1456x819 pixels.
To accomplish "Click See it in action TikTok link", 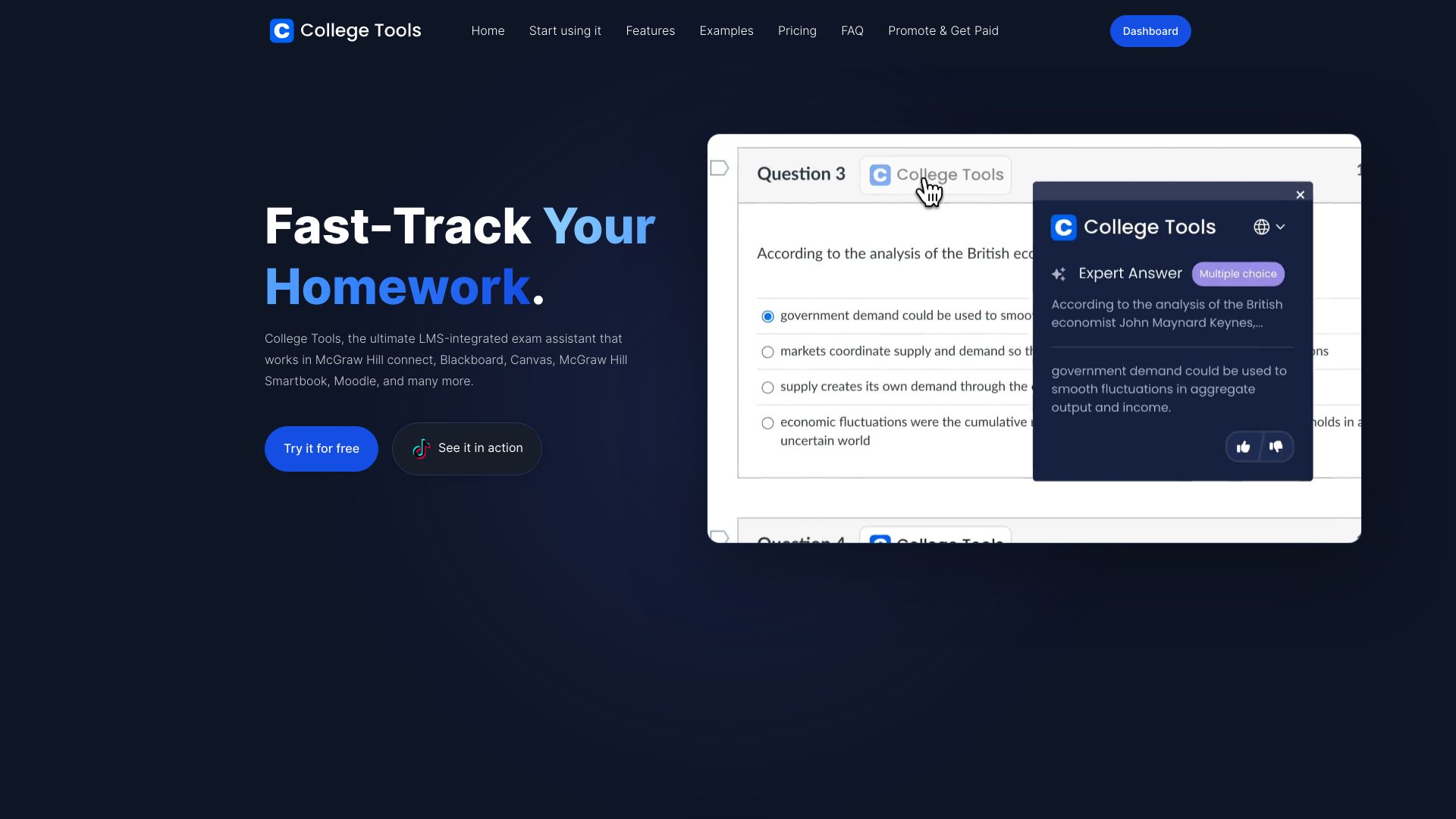I will [467, 448].
